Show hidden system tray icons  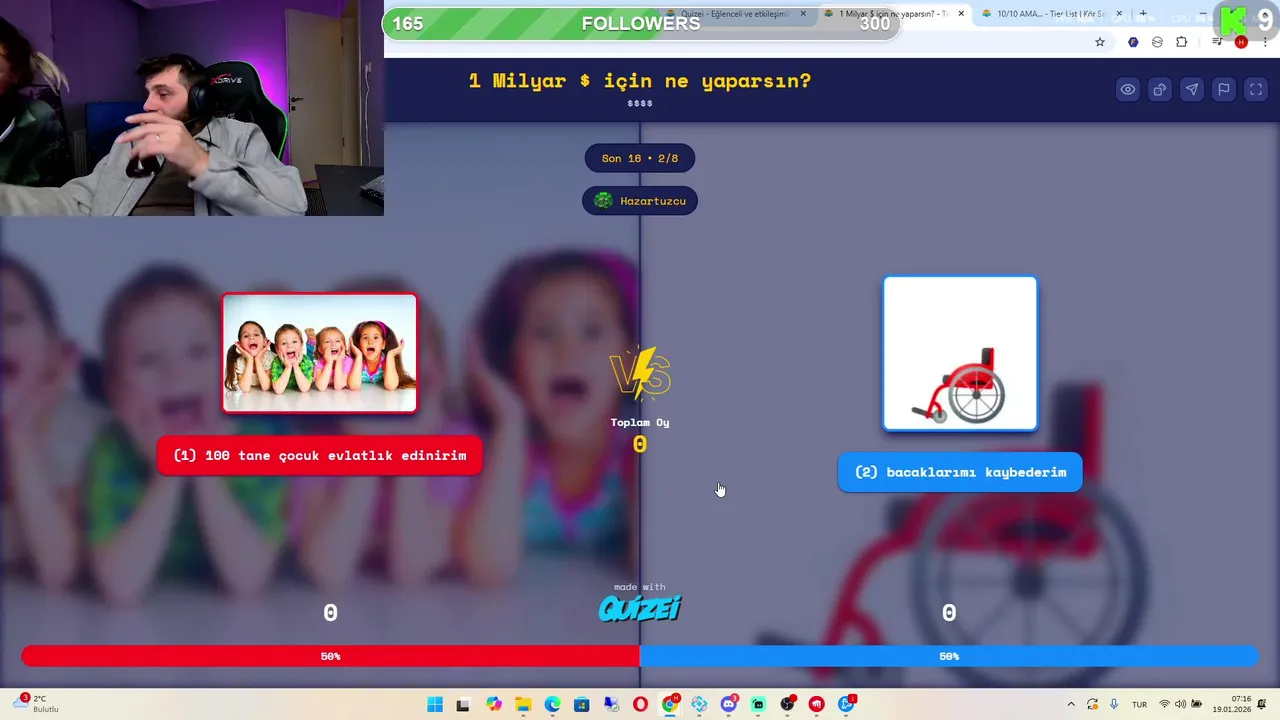pyautogui.click(x=1071, y=705)
